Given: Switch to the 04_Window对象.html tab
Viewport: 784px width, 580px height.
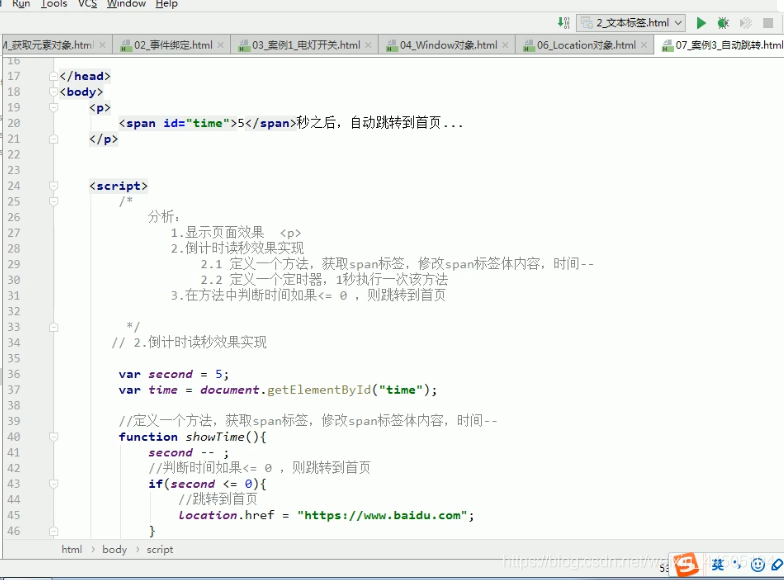Looking at the screenshot, I should (x=447, y=45).
